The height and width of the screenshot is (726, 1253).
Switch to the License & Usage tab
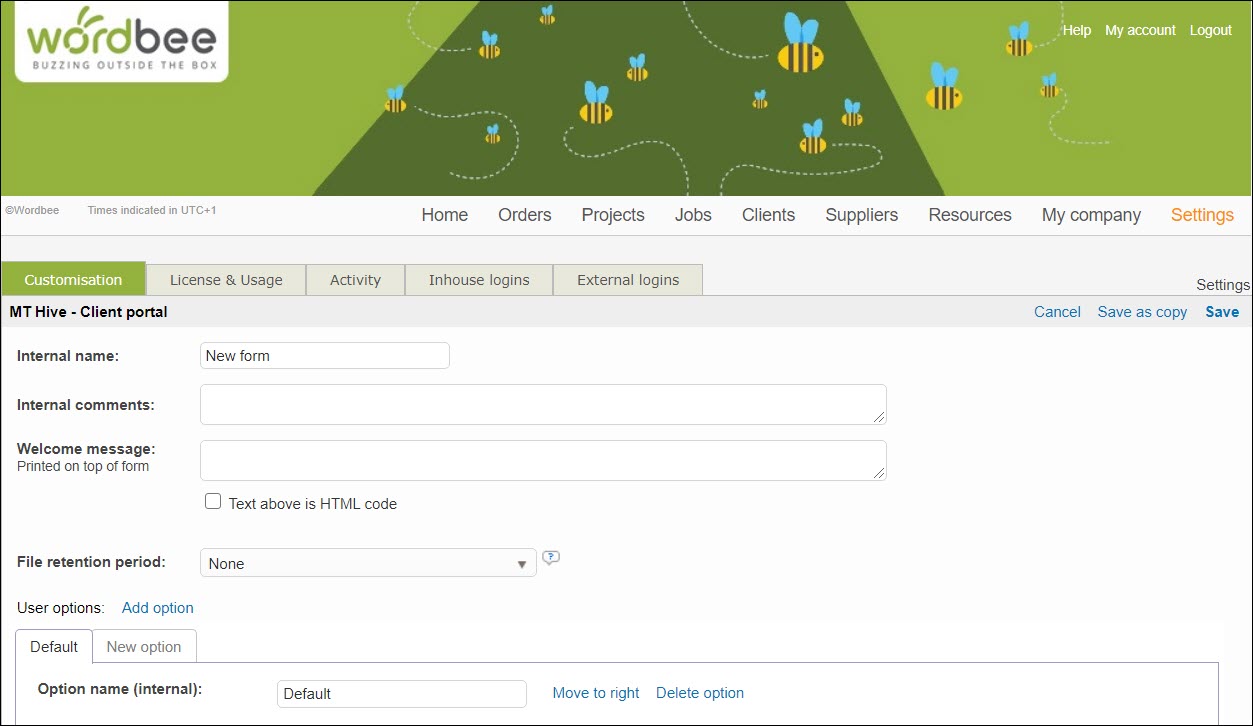(x=226, y=280)
